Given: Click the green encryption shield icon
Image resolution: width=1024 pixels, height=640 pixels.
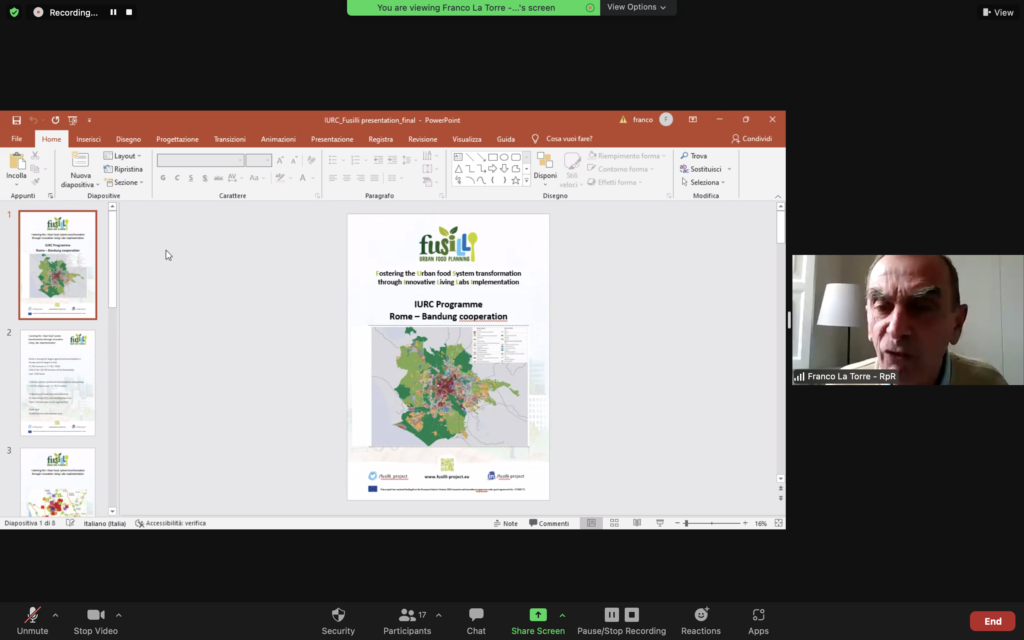Looking at the screenshot, I should (14, 12).
